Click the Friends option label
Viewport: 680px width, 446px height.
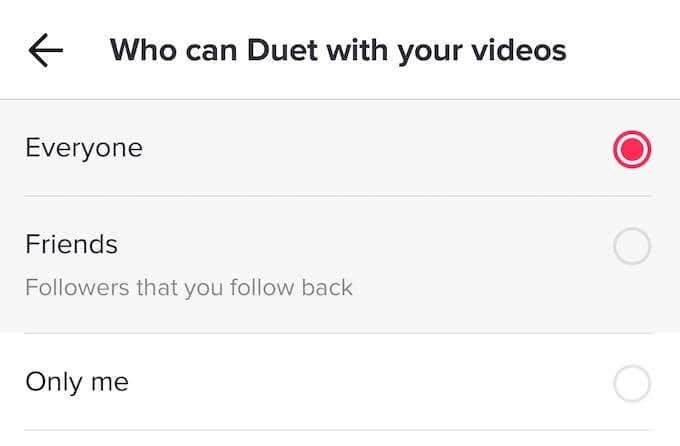tap(71, 244)
